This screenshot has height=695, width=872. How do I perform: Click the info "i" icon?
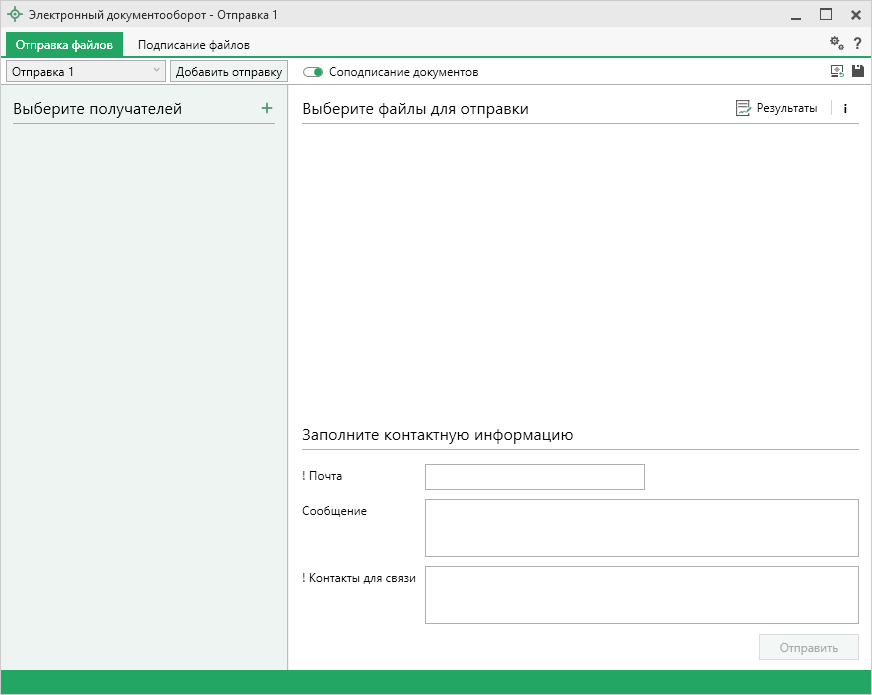[845, 109]
